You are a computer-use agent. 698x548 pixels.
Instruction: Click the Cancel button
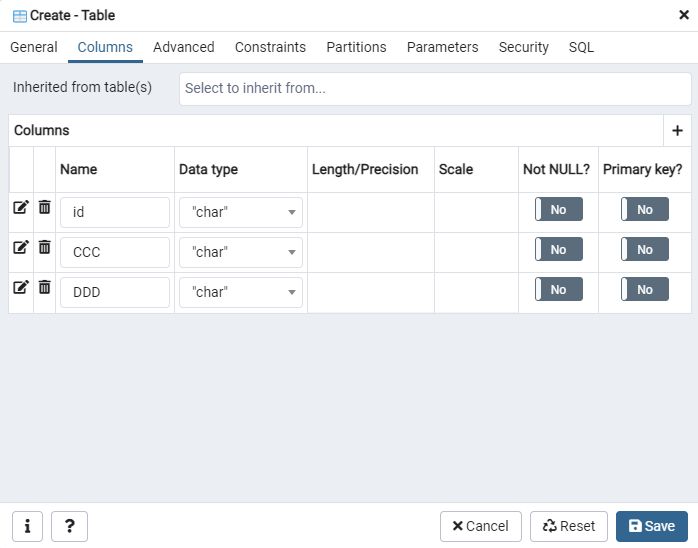tap(481, 526)
